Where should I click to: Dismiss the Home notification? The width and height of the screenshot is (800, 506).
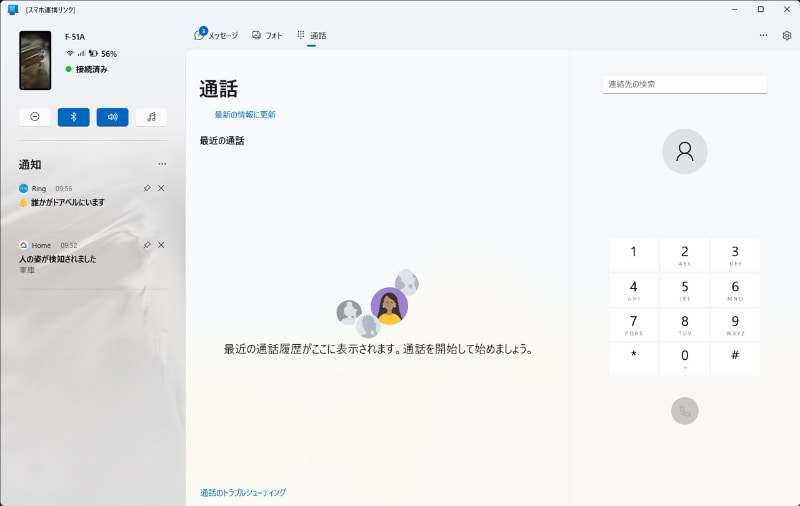click(x=161, y=245)
